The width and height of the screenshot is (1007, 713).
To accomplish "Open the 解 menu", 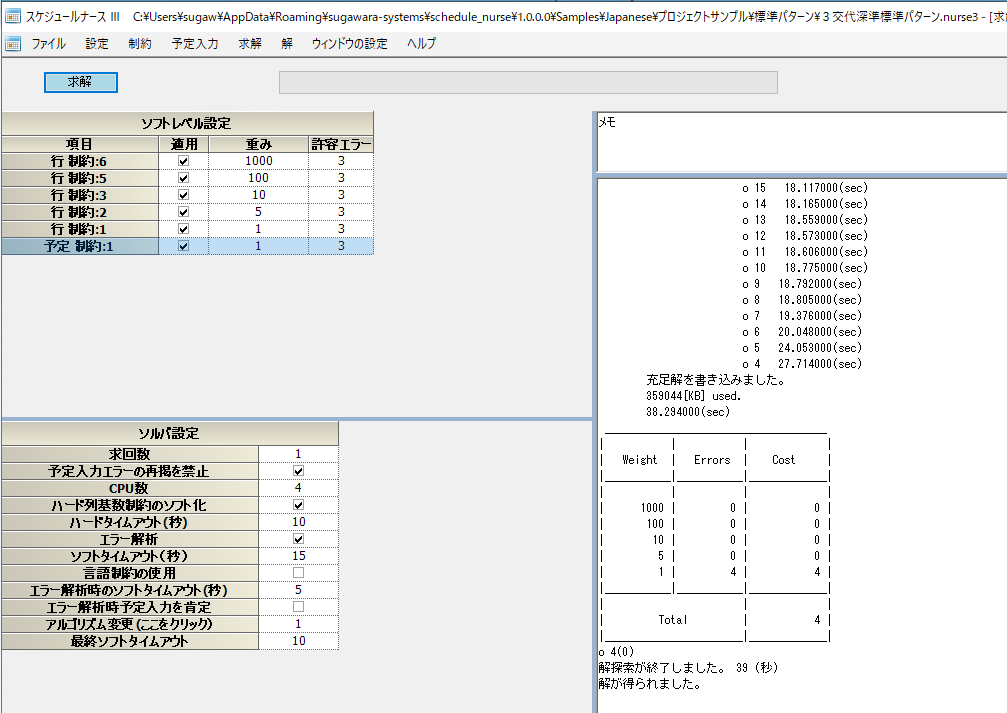I will (286, 44).
